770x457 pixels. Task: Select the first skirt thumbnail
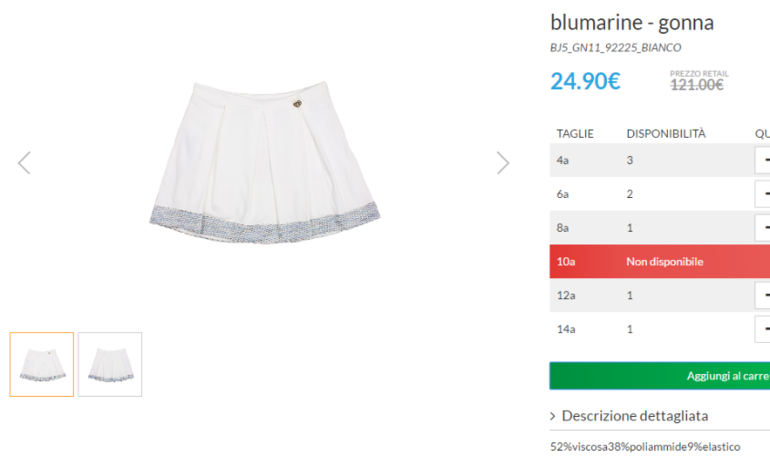[x=42, y=364]
